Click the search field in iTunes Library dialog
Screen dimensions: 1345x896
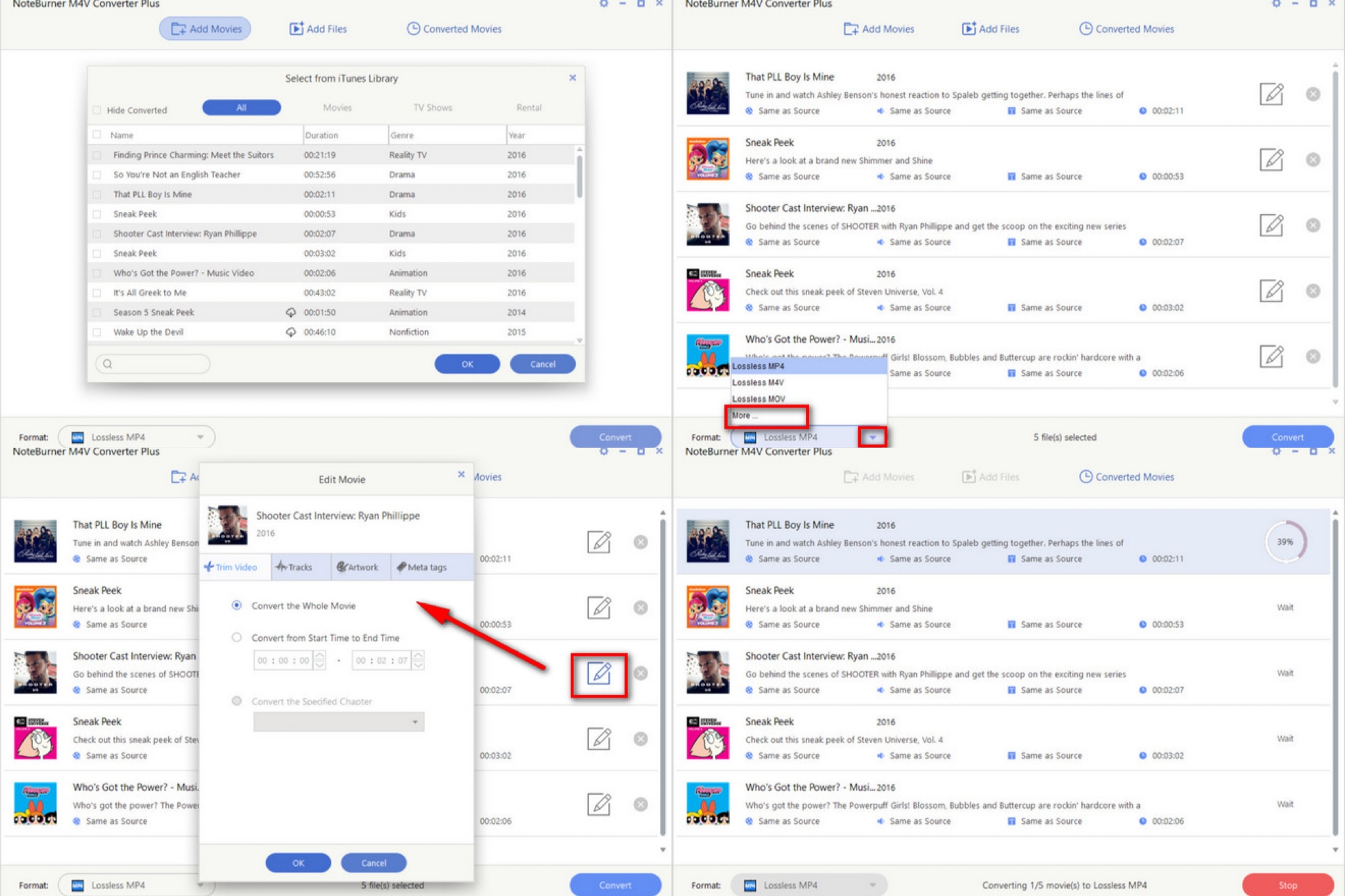tap(153, 364)
